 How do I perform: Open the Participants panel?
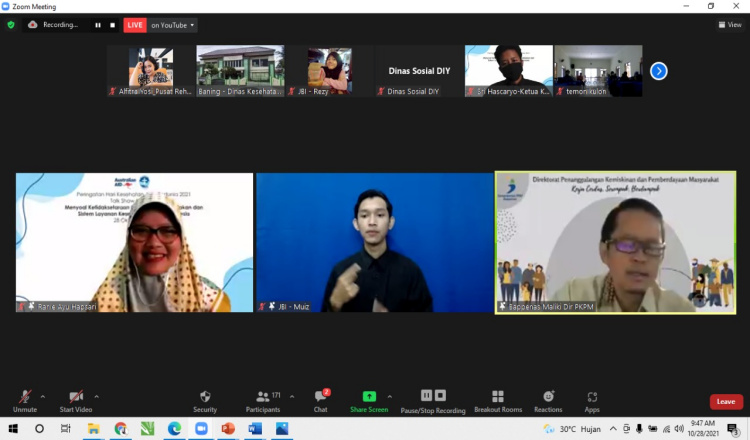coord(263,401)
